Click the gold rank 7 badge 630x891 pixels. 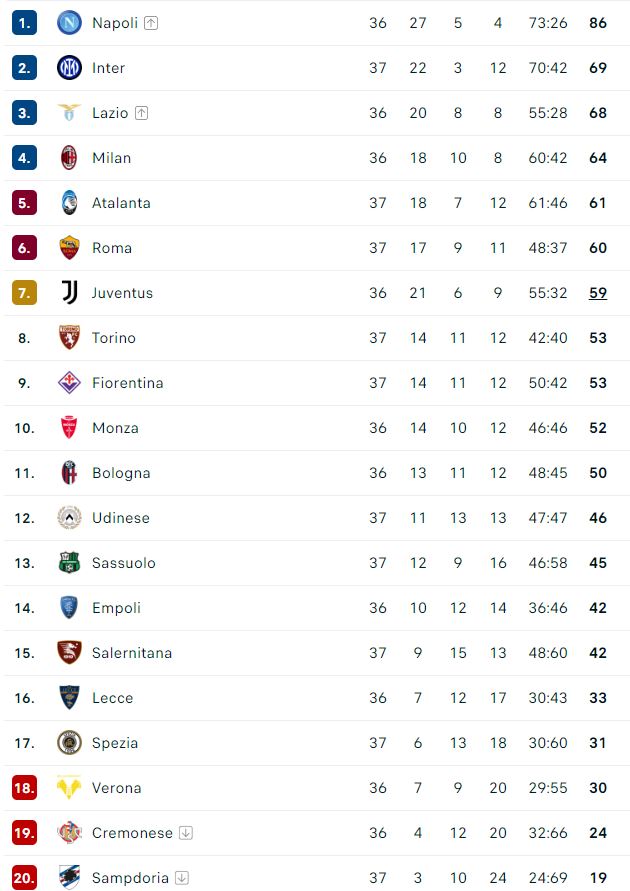[x=24, y=293]
